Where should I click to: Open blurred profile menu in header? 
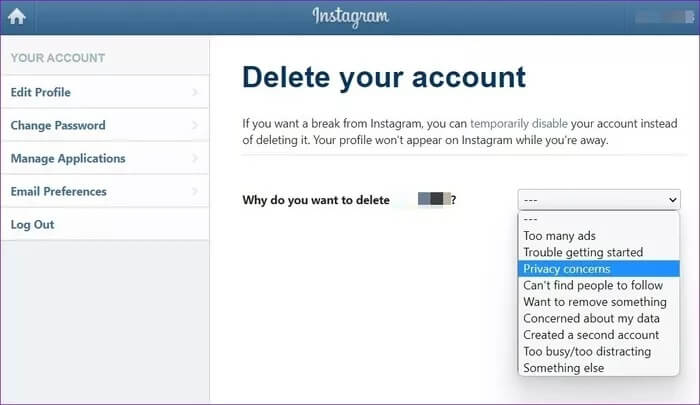tap(665, 17)
